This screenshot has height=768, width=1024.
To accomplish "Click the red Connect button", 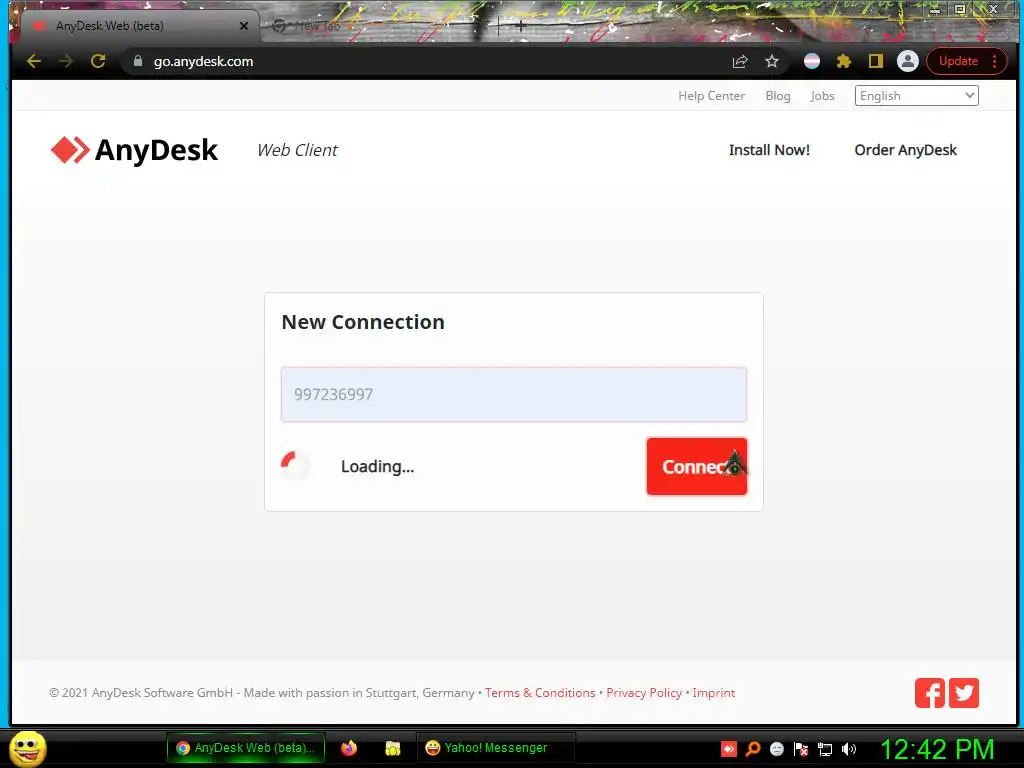I will pyautogui.click(x=697, y=466).
